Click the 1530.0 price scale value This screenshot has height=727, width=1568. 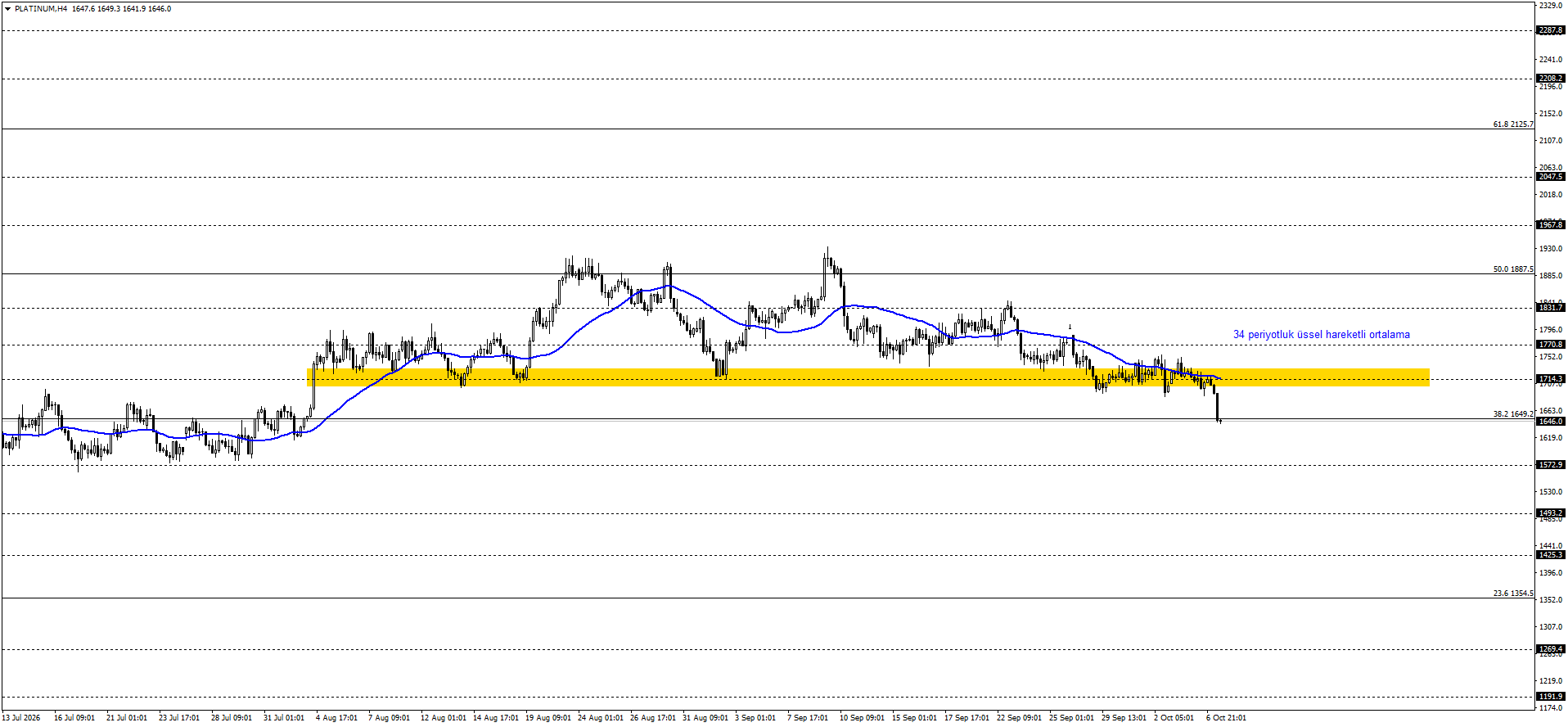[x=1551, y=492]
